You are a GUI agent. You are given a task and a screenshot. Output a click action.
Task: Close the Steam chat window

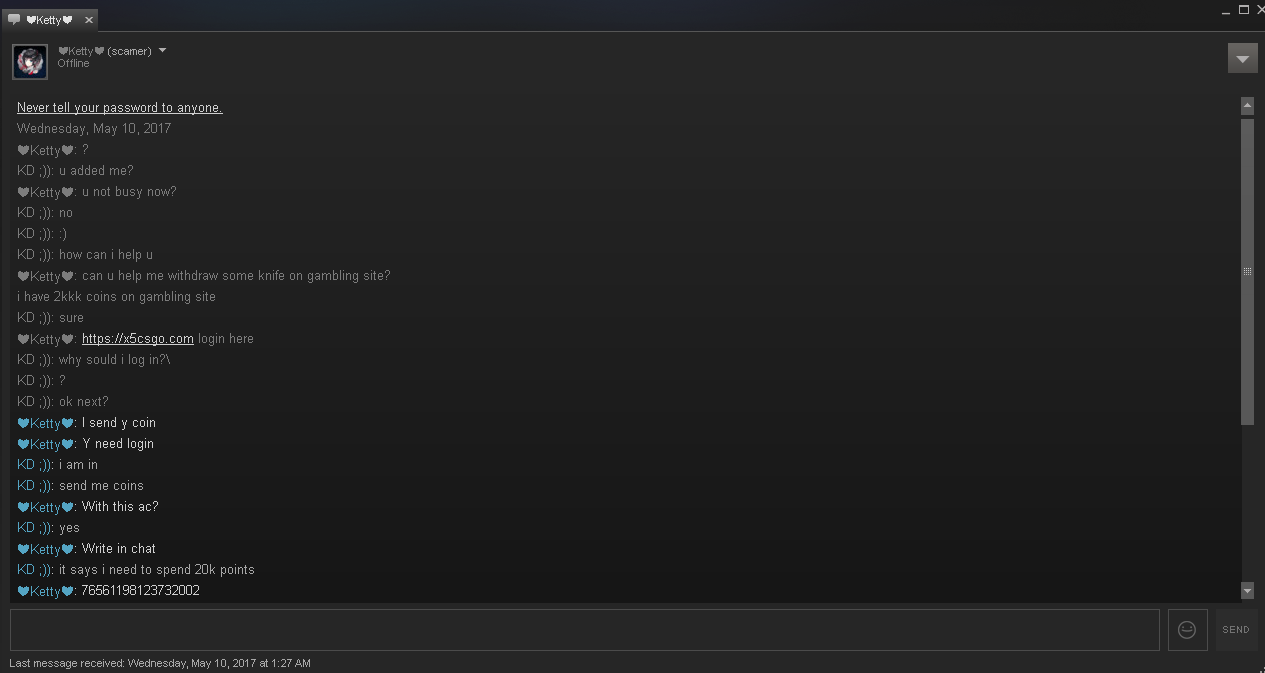1260,10
